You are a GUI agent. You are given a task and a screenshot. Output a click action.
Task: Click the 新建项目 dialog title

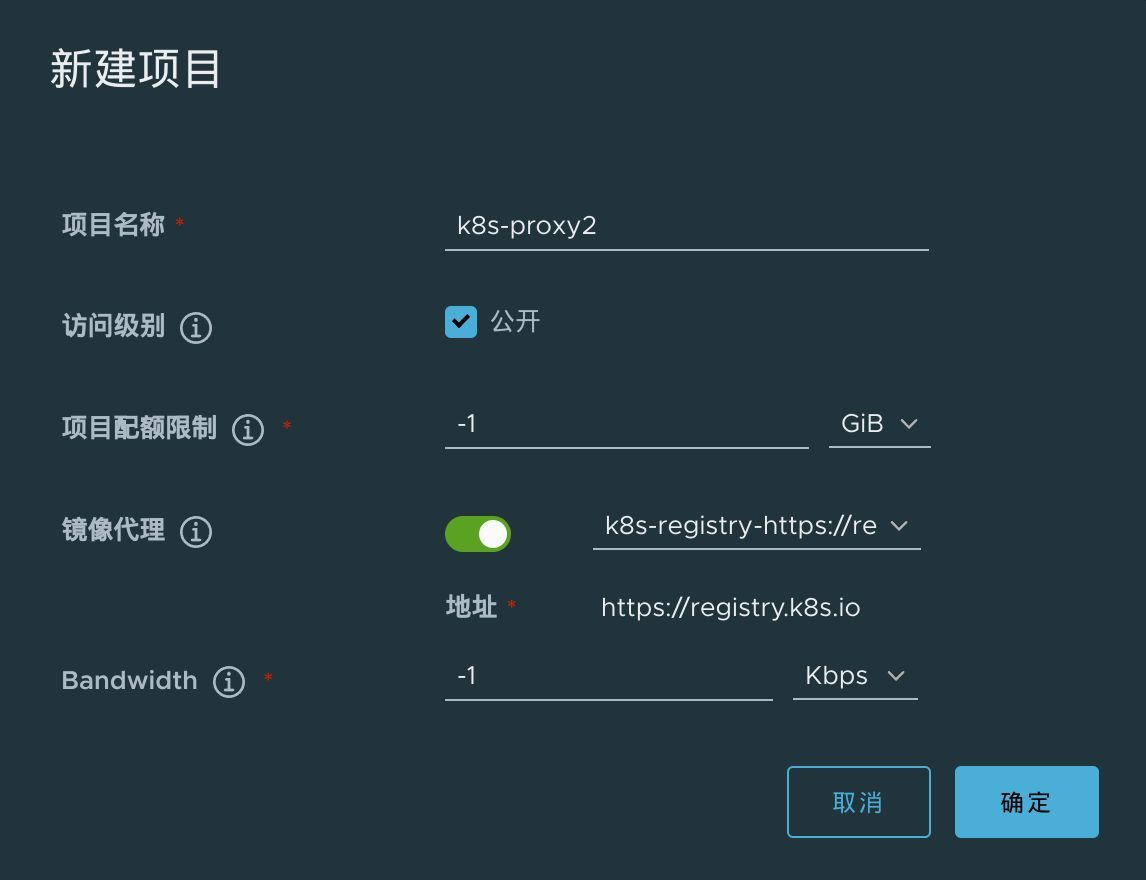click(x=136, y=71)
